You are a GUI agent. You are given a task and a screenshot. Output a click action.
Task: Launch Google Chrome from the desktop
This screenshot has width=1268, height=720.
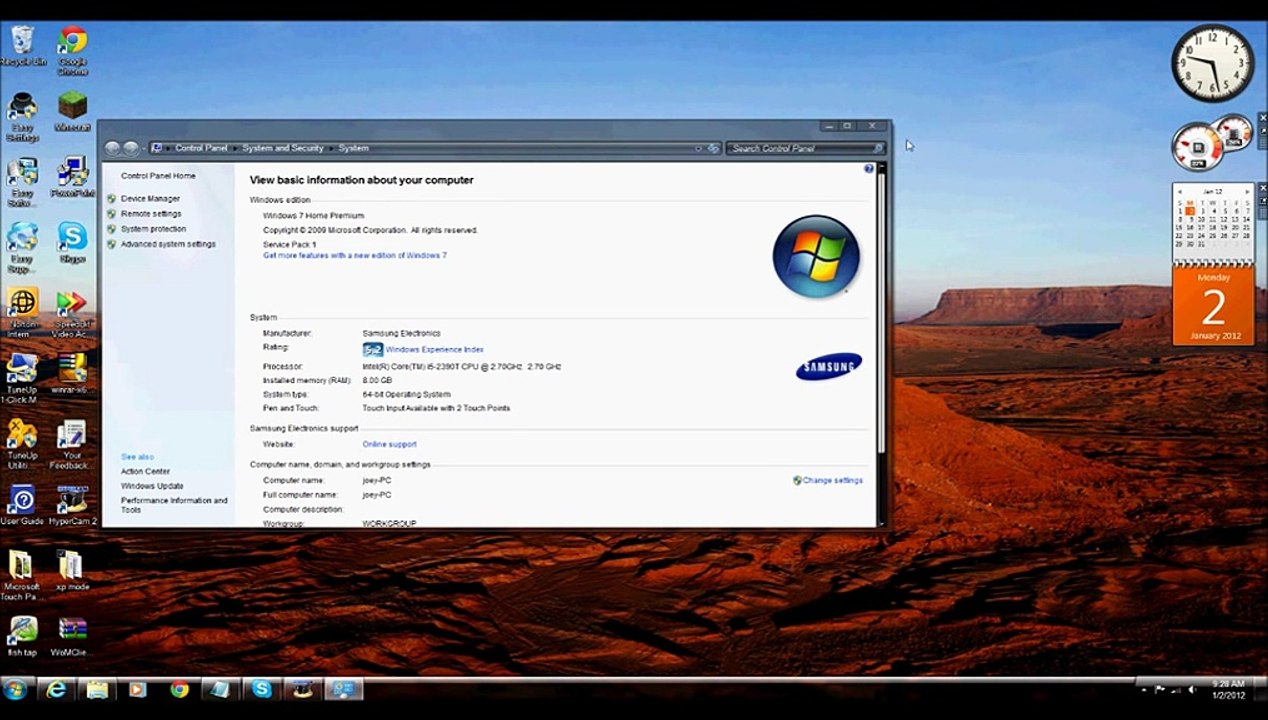pyautogui.click(x=72, y=50)
